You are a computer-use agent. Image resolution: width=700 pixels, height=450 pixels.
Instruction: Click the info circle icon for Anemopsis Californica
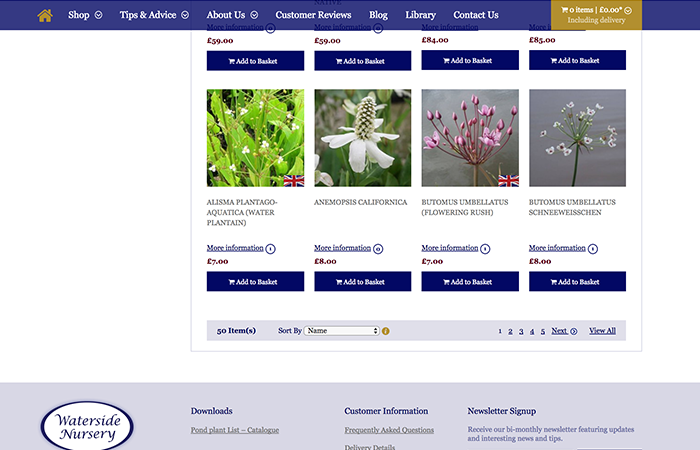(378, 249)
